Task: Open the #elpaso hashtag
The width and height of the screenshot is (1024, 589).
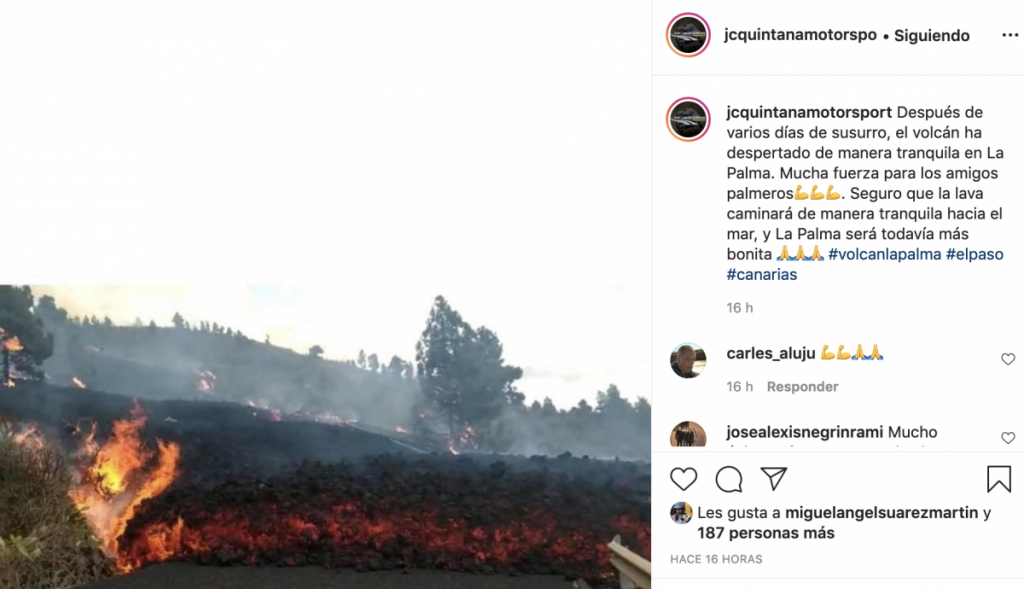Action: click(x=974, y=254)
